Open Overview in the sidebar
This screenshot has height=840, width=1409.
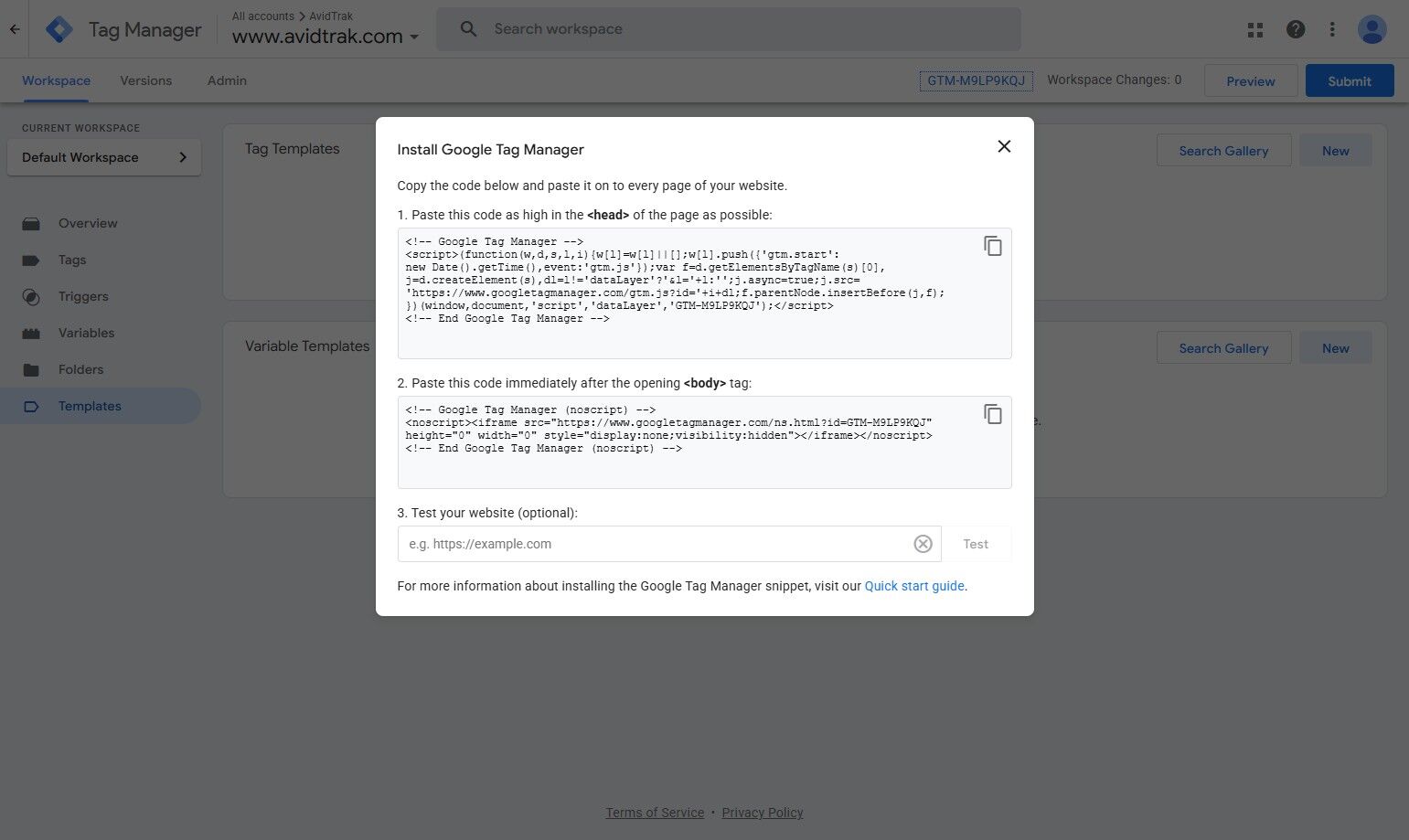tap(101, 223)
